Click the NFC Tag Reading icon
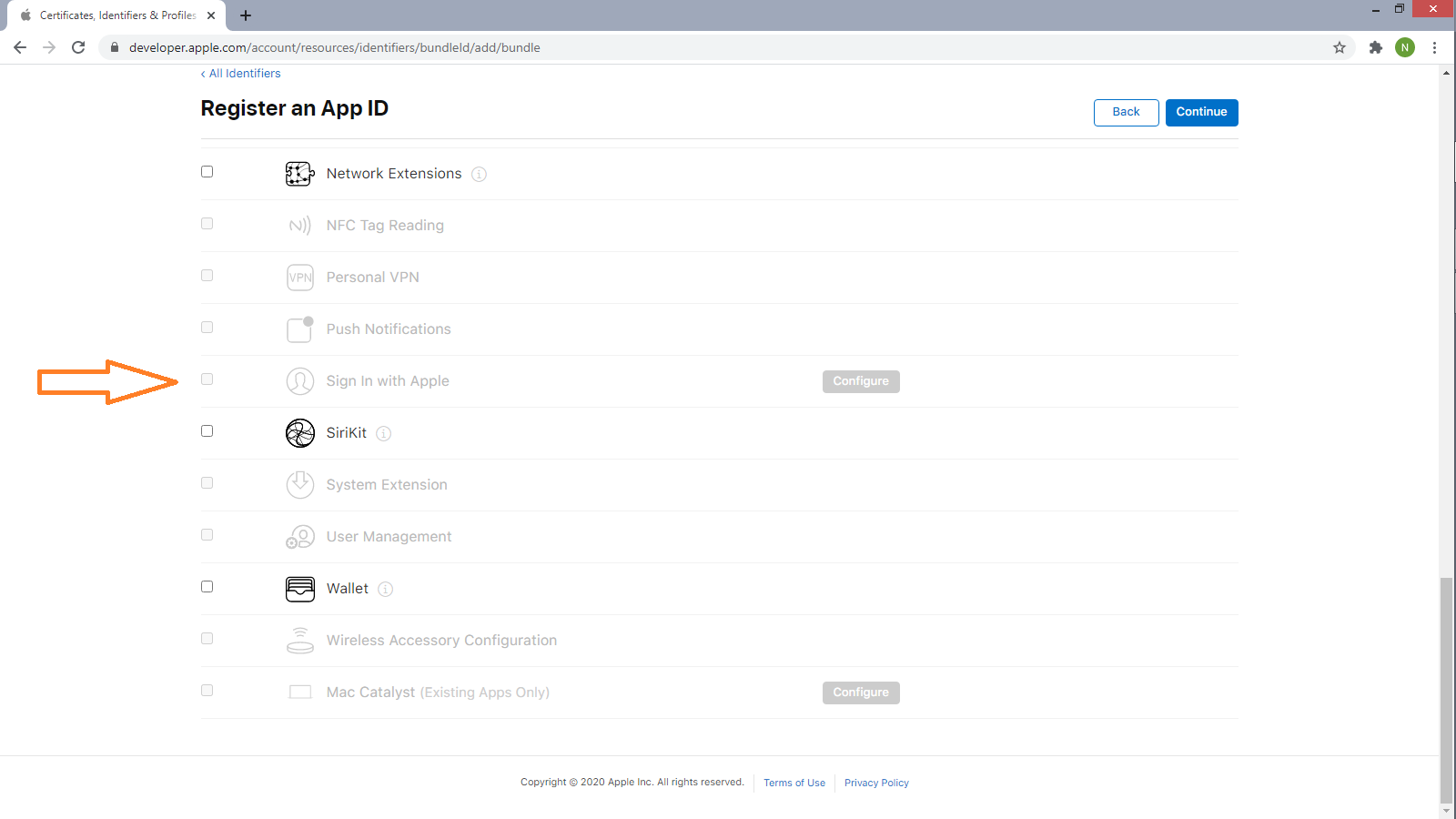The image size is (1456, 819). (300, 226)
